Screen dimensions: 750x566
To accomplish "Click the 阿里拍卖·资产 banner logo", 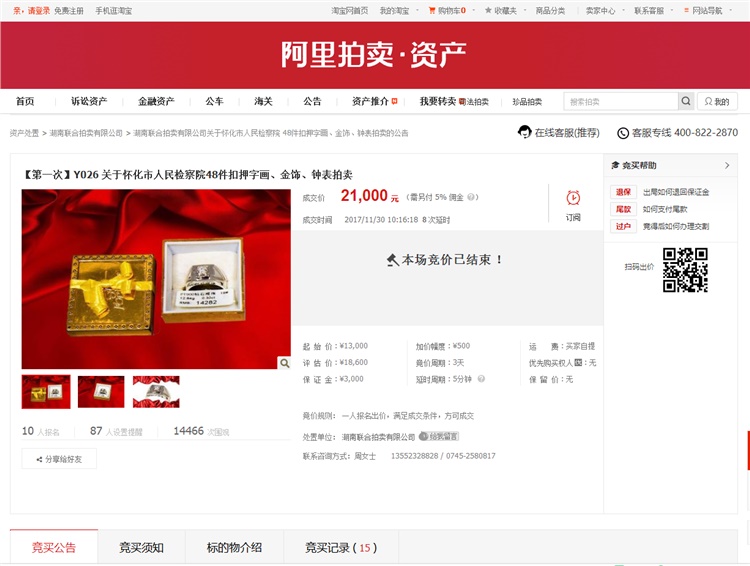I will [373, 54].
